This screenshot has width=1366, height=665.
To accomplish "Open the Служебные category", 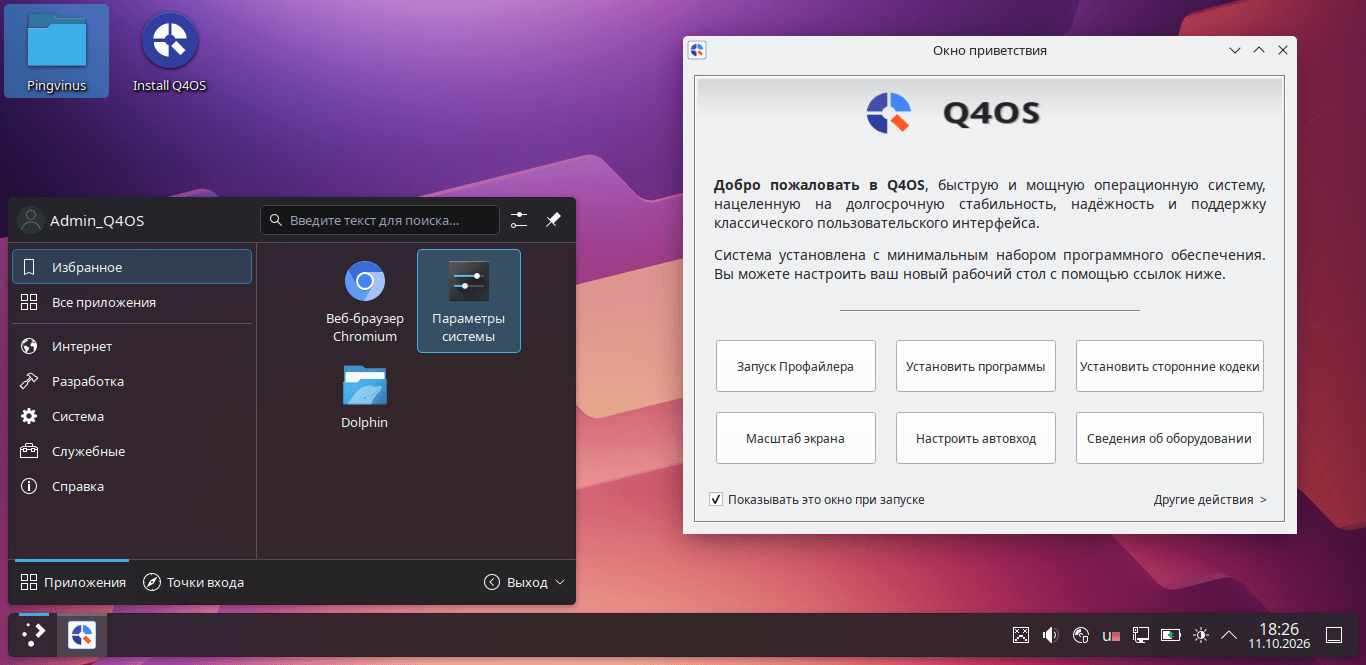I will coord(132,451).
